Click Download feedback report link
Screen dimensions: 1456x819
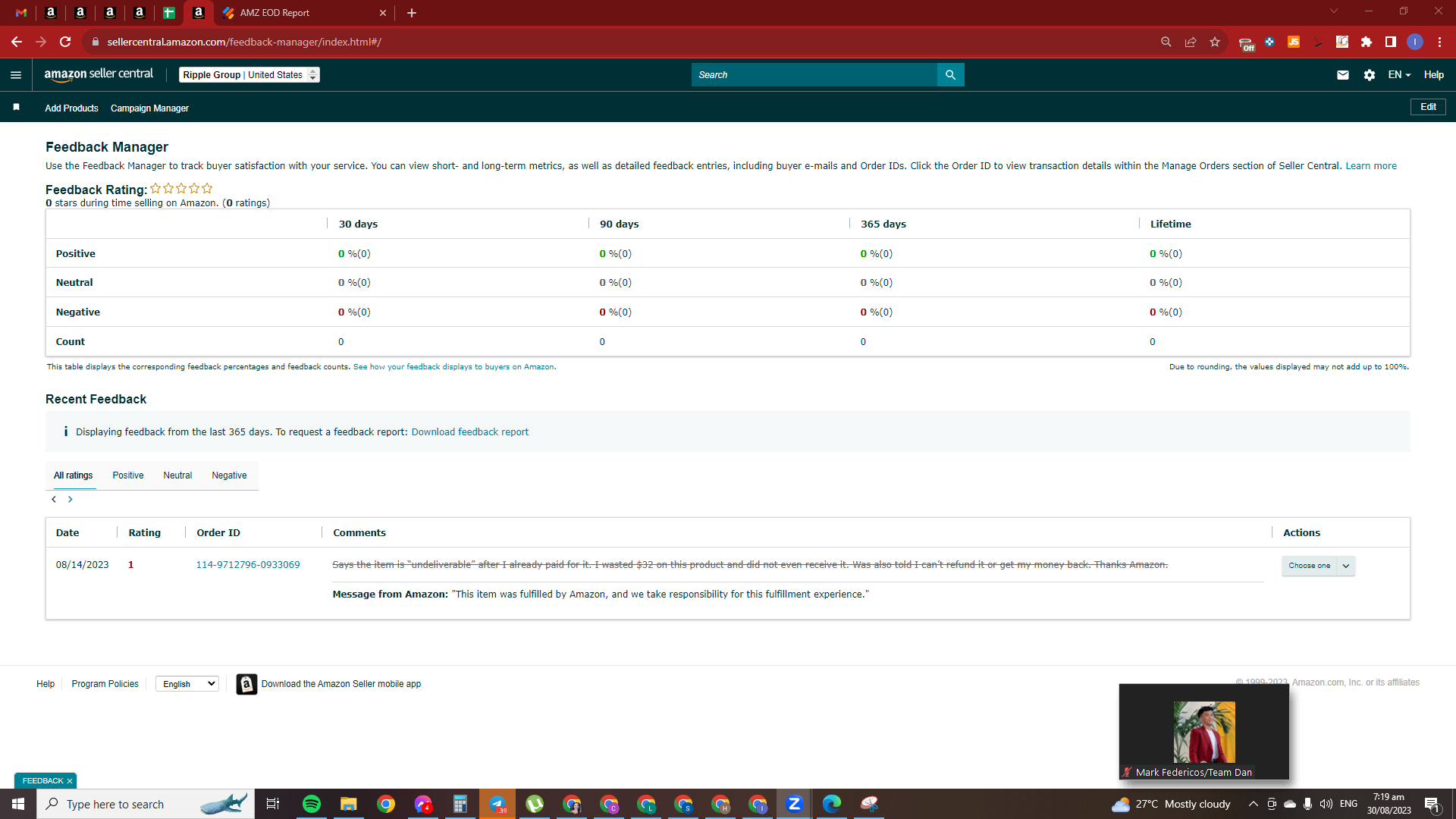click(x=470, y=432)
